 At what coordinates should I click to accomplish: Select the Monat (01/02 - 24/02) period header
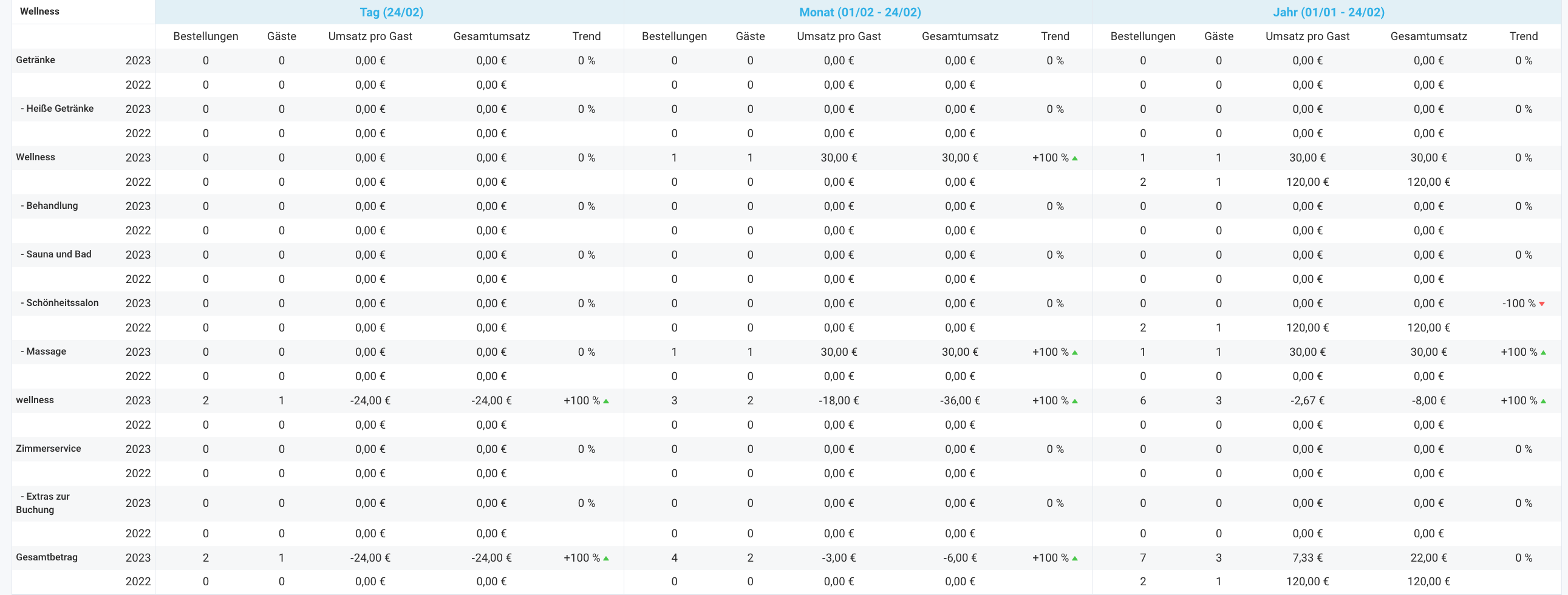click(x=859, y=12)
